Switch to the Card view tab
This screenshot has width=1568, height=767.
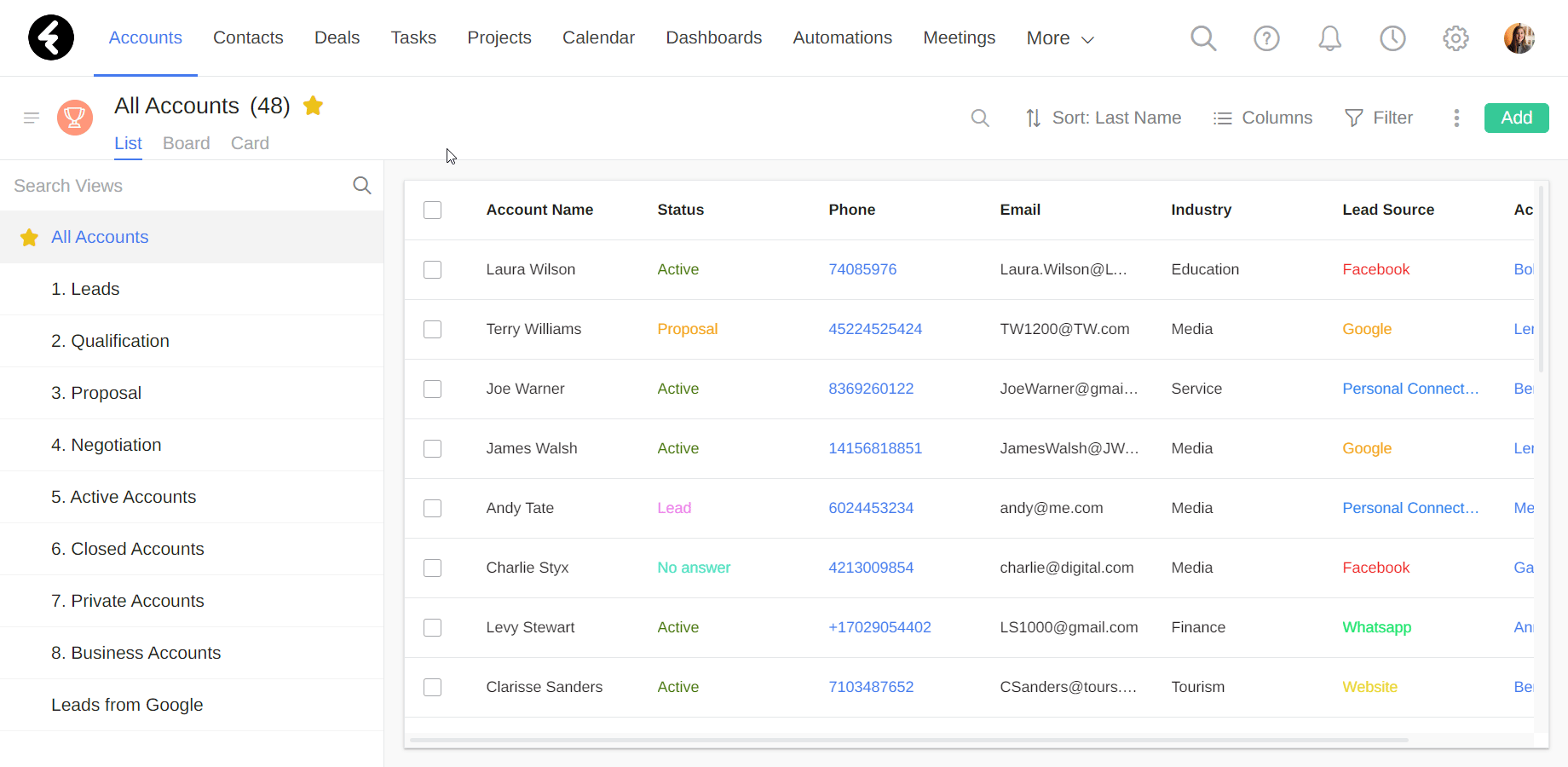(250, 143)
